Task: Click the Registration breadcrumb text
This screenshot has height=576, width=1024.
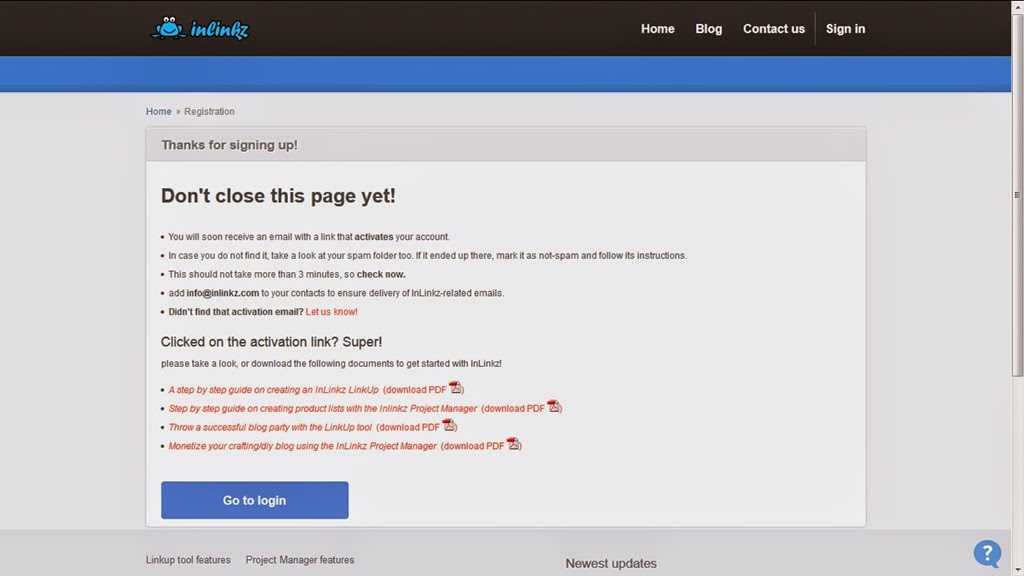Action: (209, 112)
